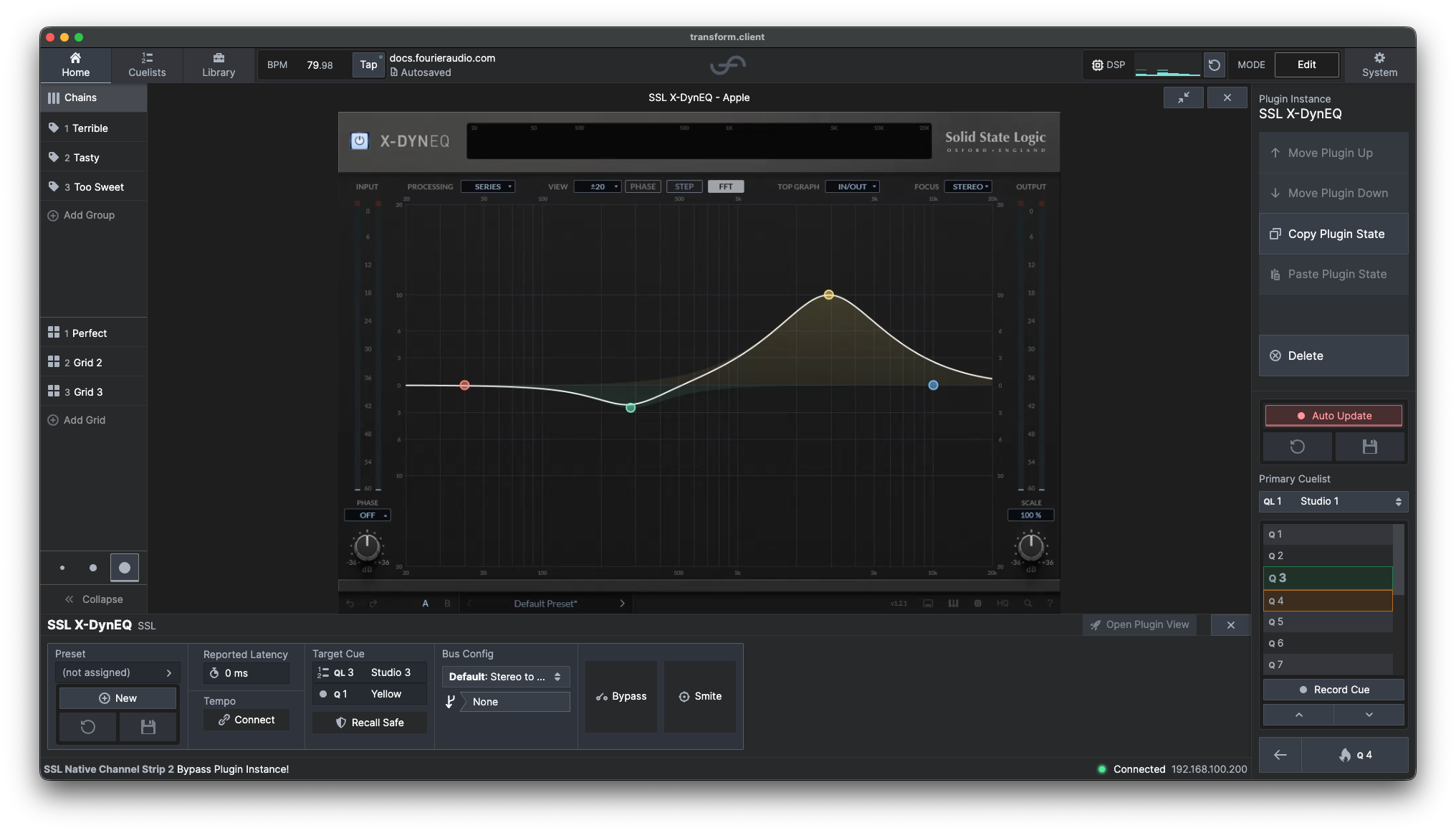Image resolution: width=1456 pixels, height=833 pixels.
Task: Open the Bus Config Default dropdown
Action: (x=506, y=677)
